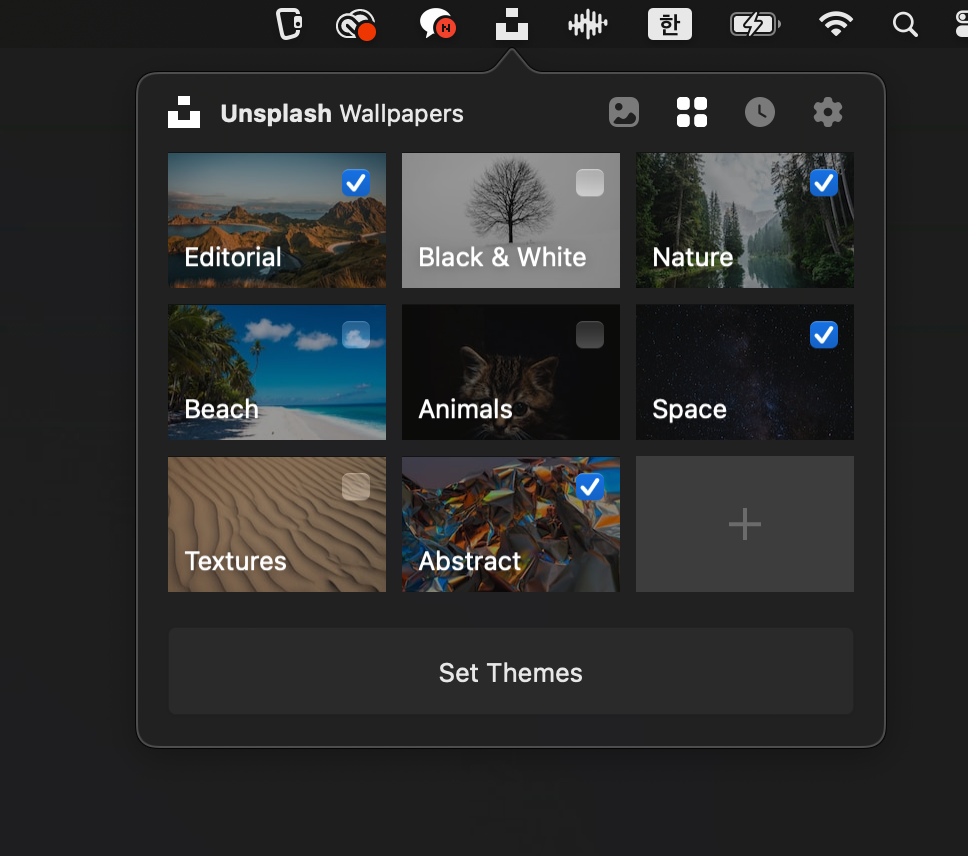Screen dimensions: 968x856
Task: Open the current wallpaper photo view icon
Action: 624,112
